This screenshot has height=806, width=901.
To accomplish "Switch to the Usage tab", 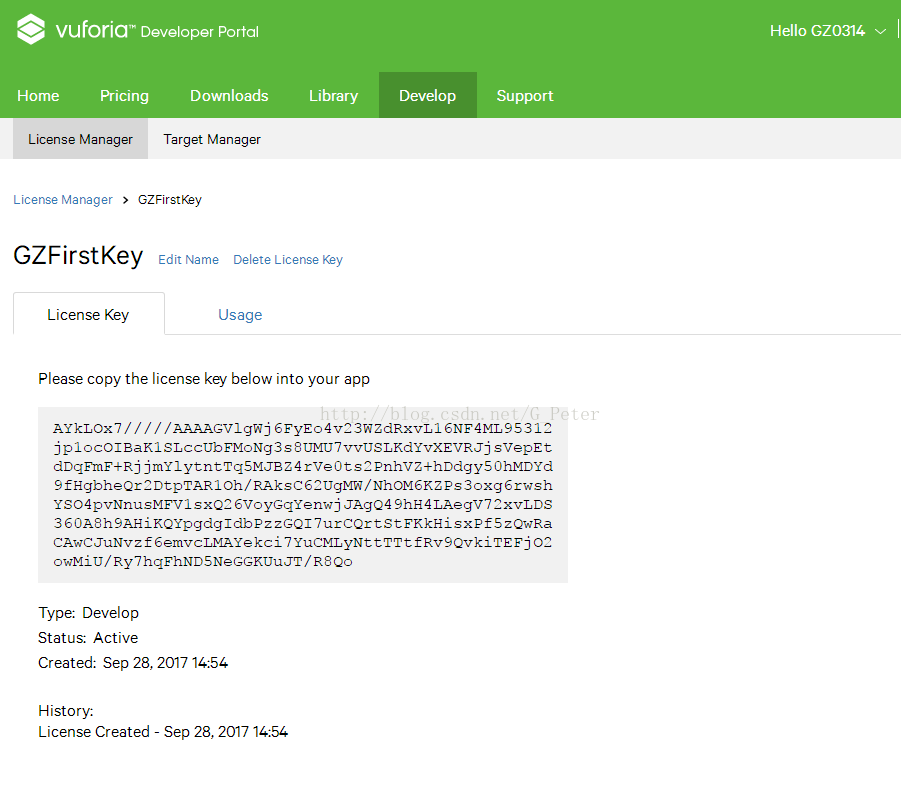I will 240,315.
